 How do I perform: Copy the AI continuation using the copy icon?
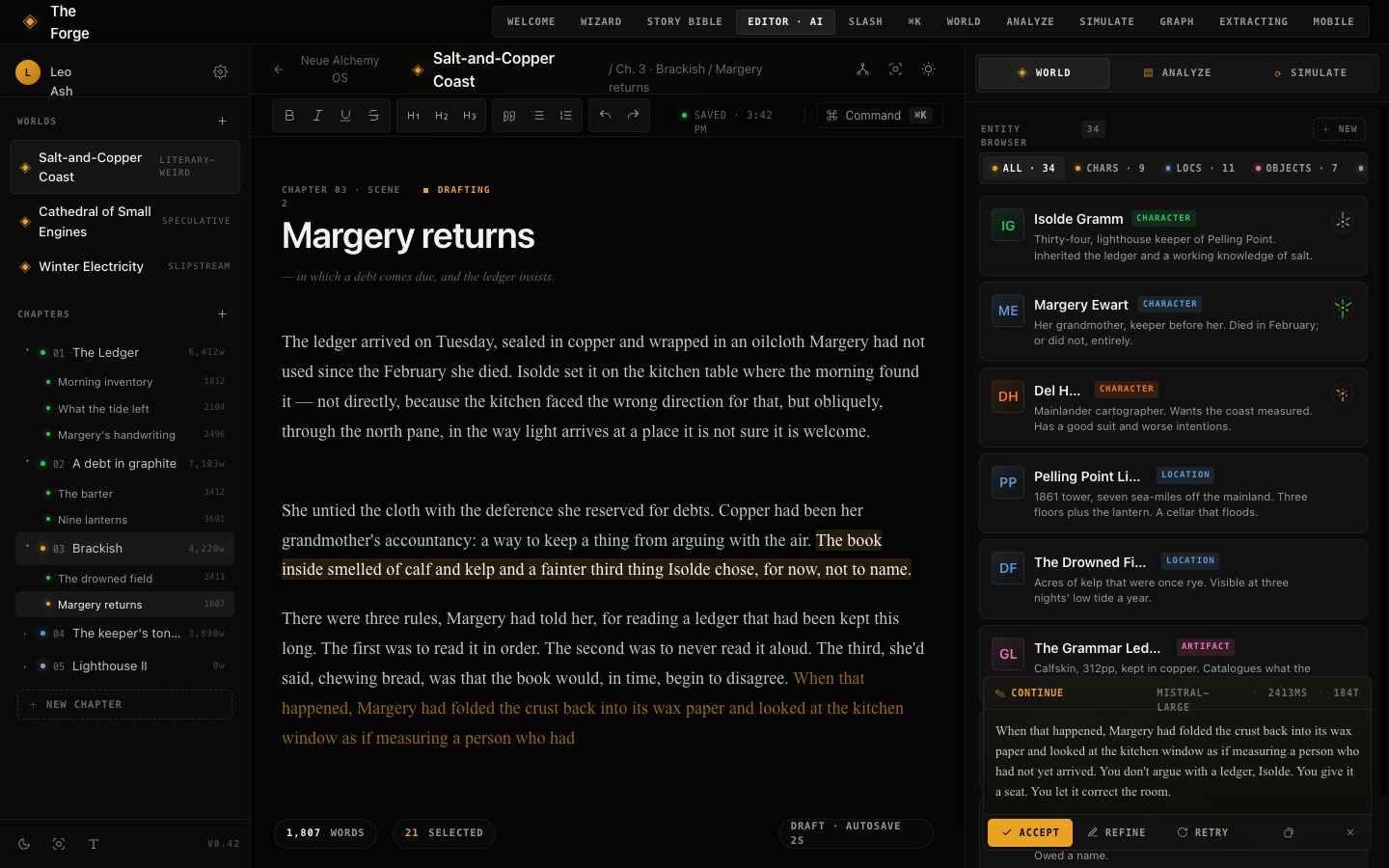(x=1289, y=832)
